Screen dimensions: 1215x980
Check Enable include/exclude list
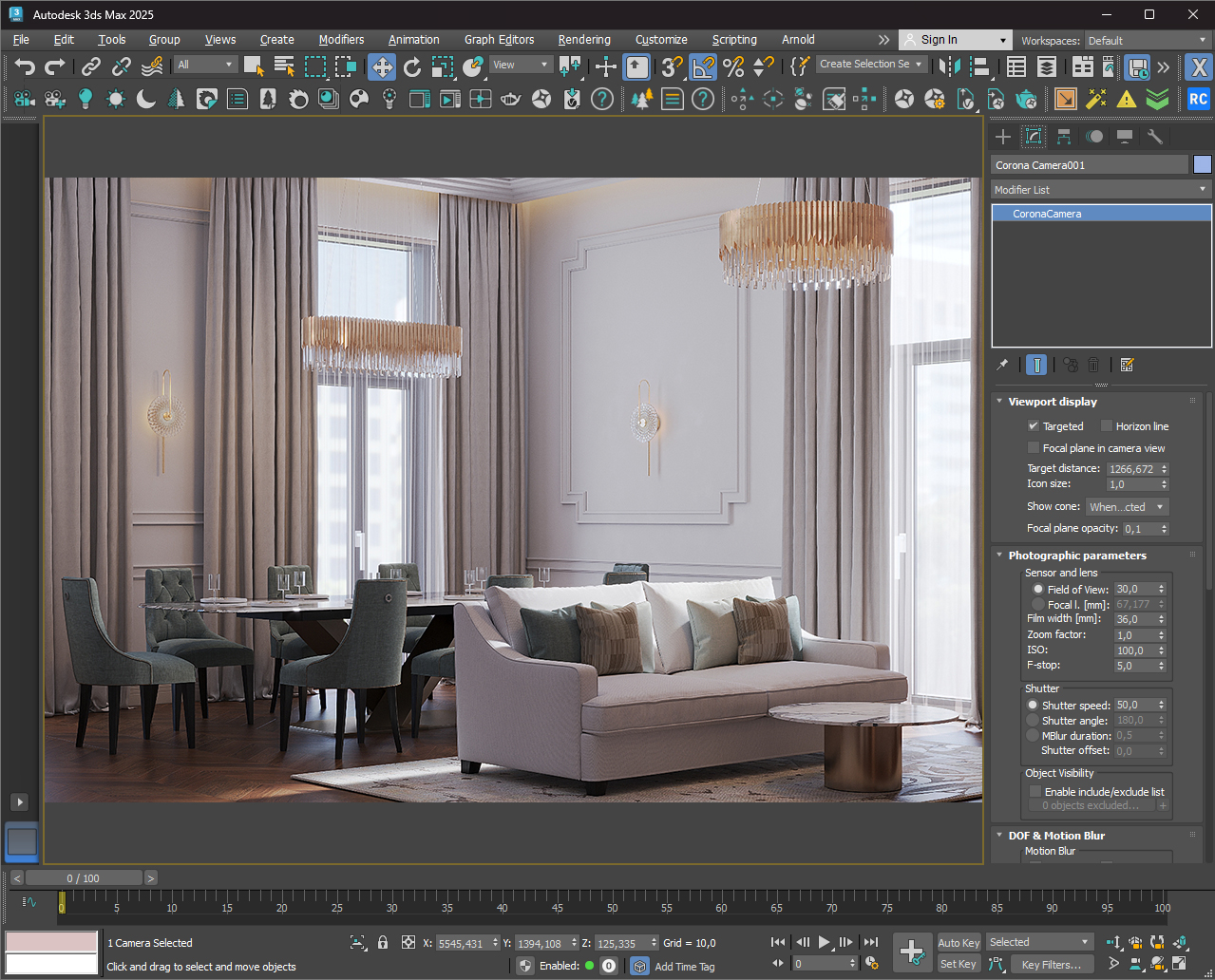pyautogui.click(x=1035, y=791)
